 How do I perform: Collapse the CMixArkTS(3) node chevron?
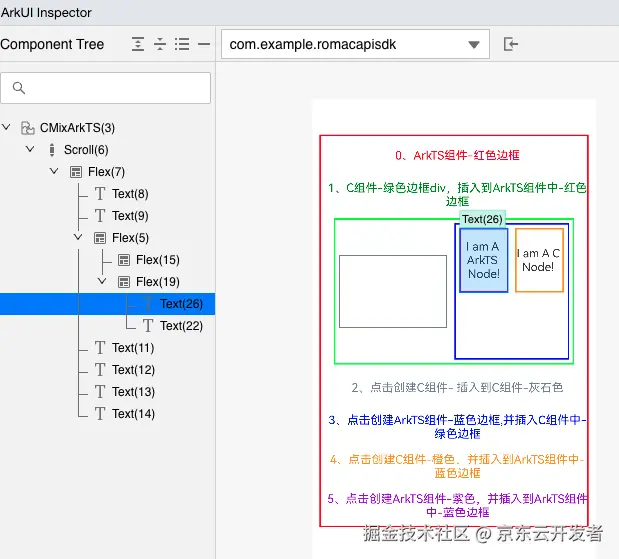6,127
